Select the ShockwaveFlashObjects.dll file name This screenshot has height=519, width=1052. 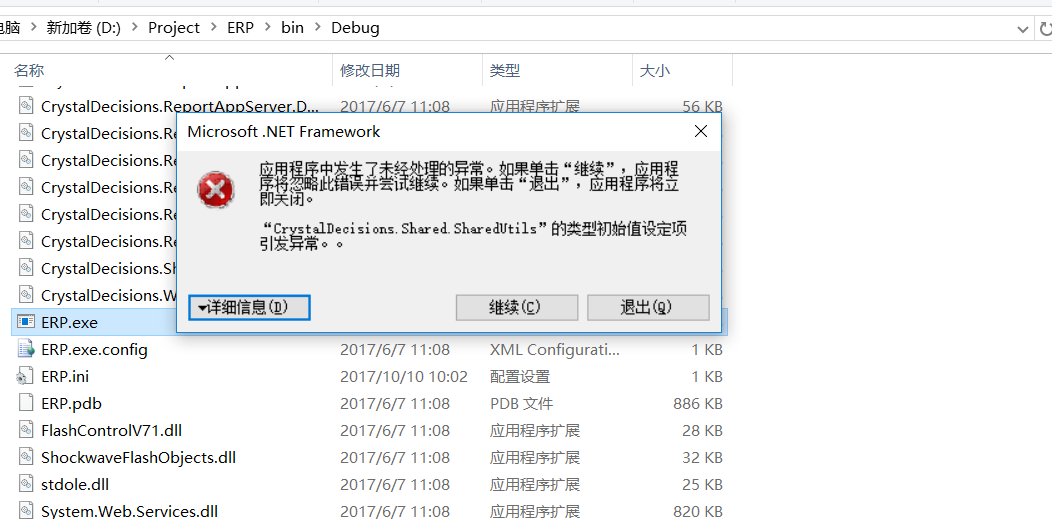point(138,457)
